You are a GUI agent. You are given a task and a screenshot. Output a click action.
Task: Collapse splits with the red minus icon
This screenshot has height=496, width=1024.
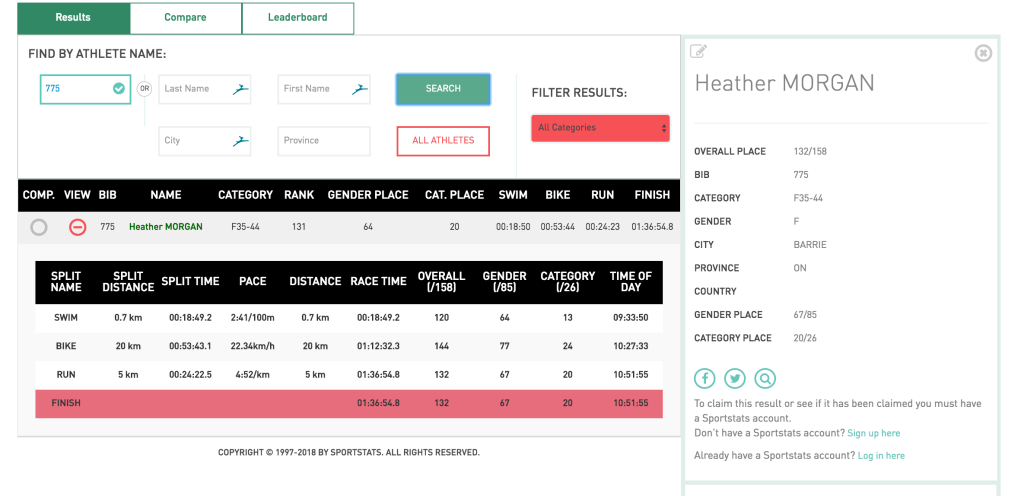pos(77,227)
